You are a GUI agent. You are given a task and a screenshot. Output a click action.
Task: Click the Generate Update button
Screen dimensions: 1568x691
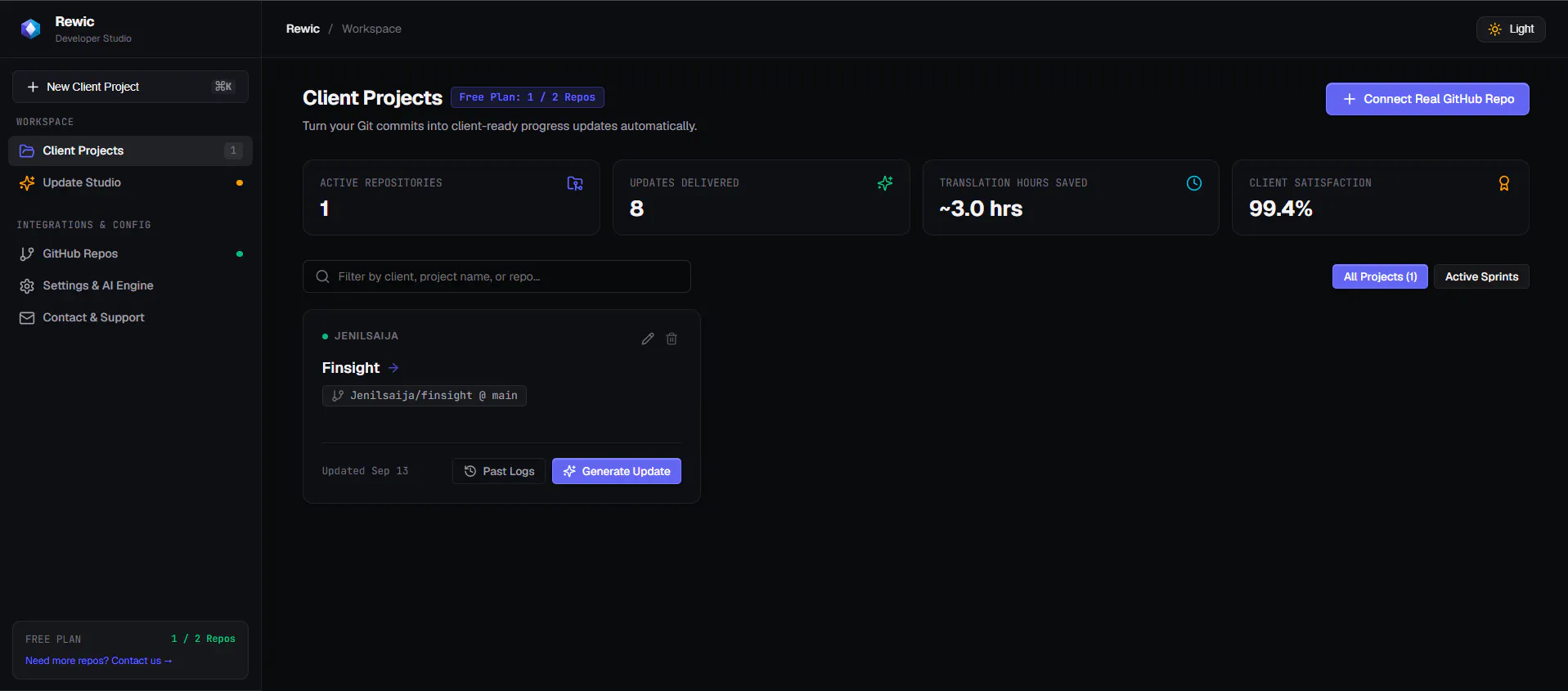[x=617, y=471]
